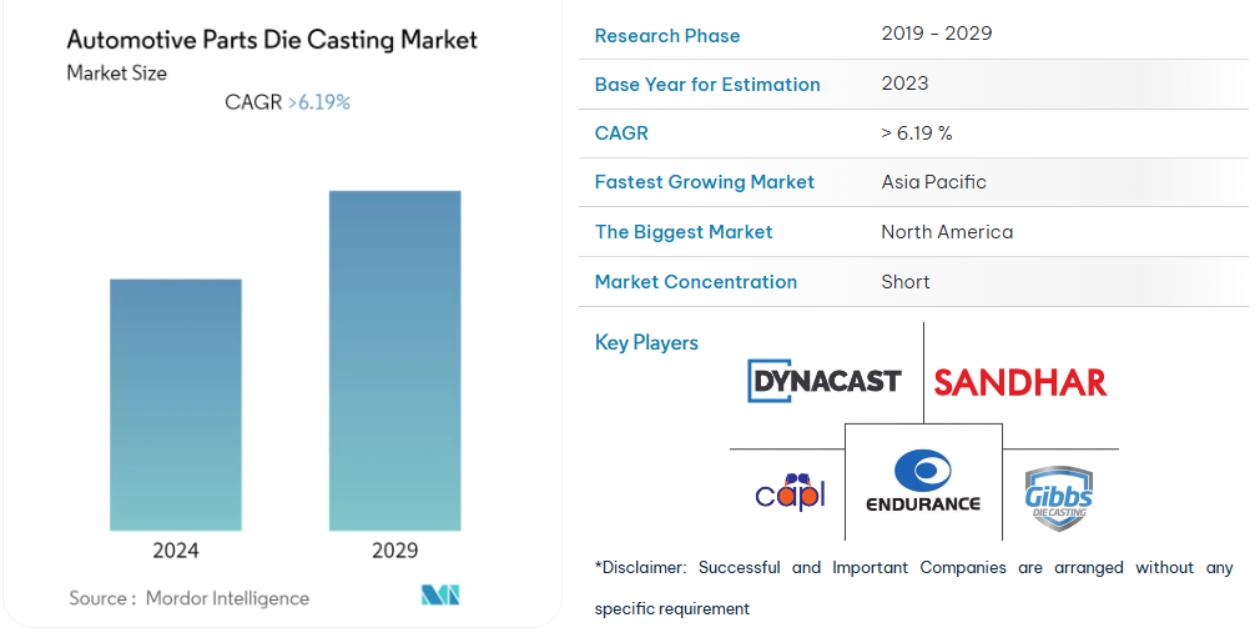1260x630 pixels.
Task: Click the Mordor Intelligence logo mark
Action: tap(440, 596)
